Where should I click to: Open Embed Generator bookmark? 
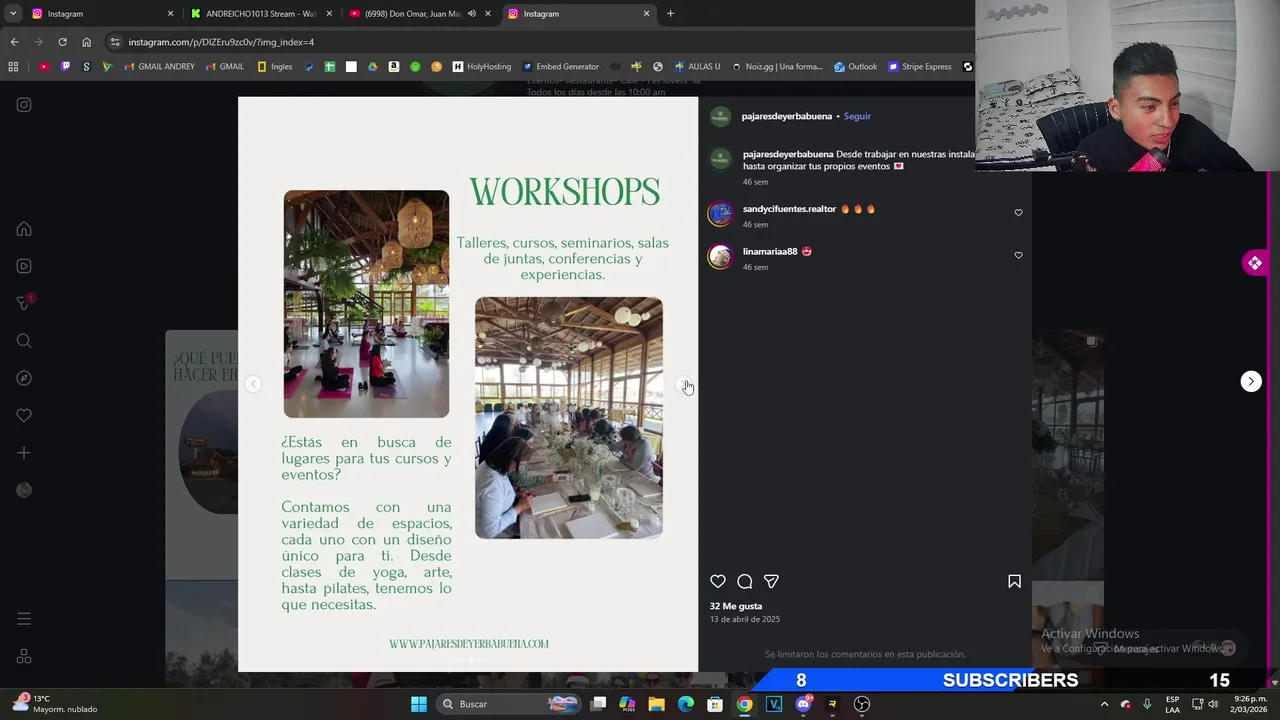[x=560, y=67]
